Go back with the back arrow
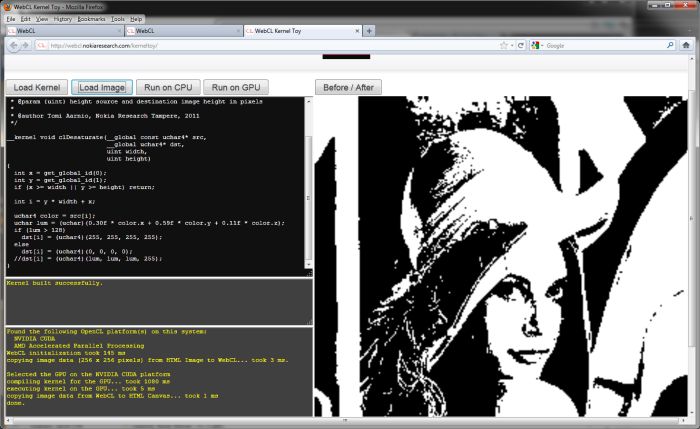The width and height of the screenshot is (700, 429). (13, 46)
